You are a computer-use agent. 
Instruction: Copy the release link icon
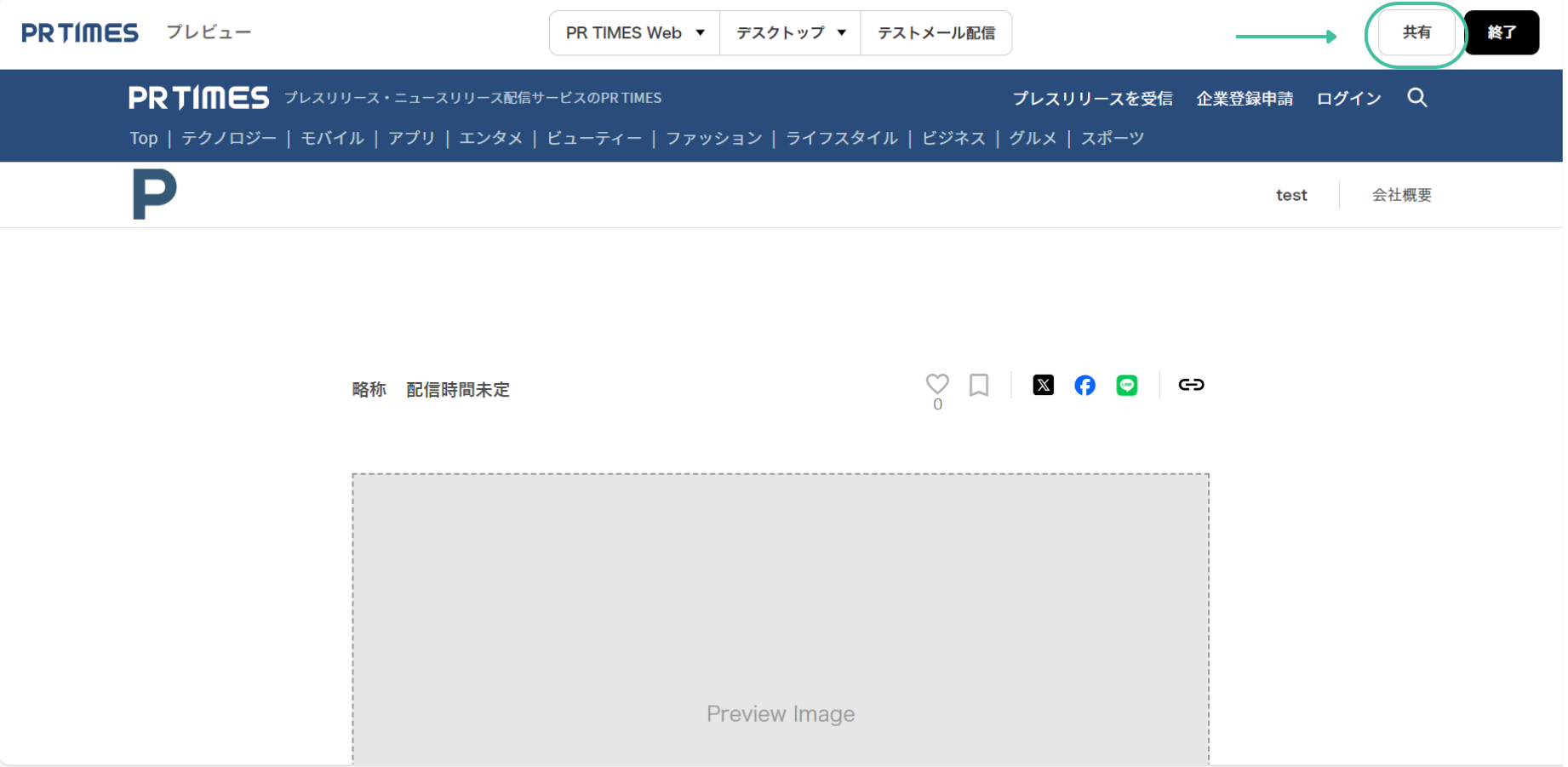(x=1191, y=385)
